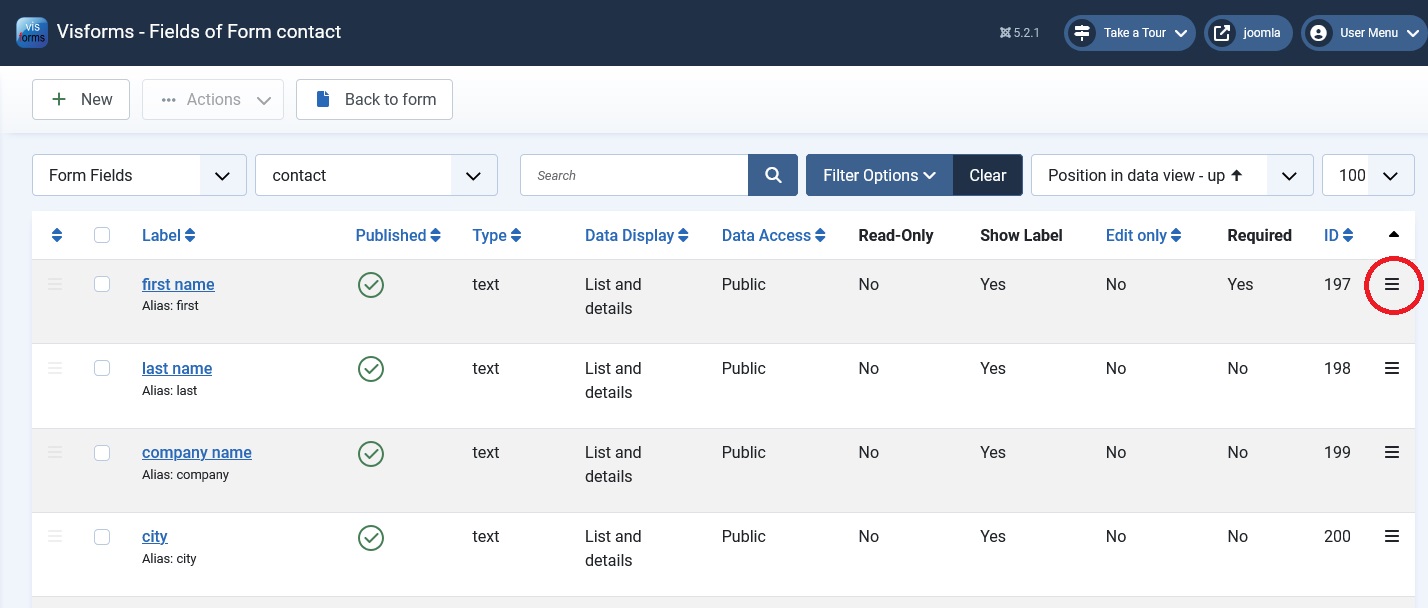Screen dimensions: 1428x608
Task: Click the published check icon for first name
Action: coord(371,285)
